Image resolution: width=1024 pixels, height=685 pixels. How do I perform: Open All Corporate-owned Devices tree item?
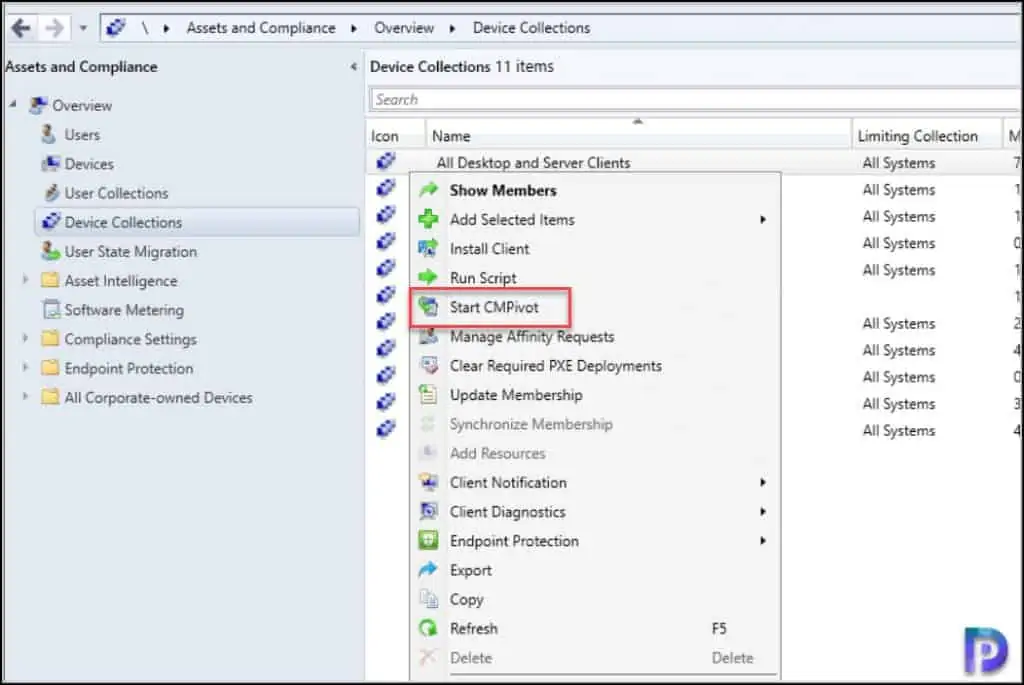pos(158,398)
